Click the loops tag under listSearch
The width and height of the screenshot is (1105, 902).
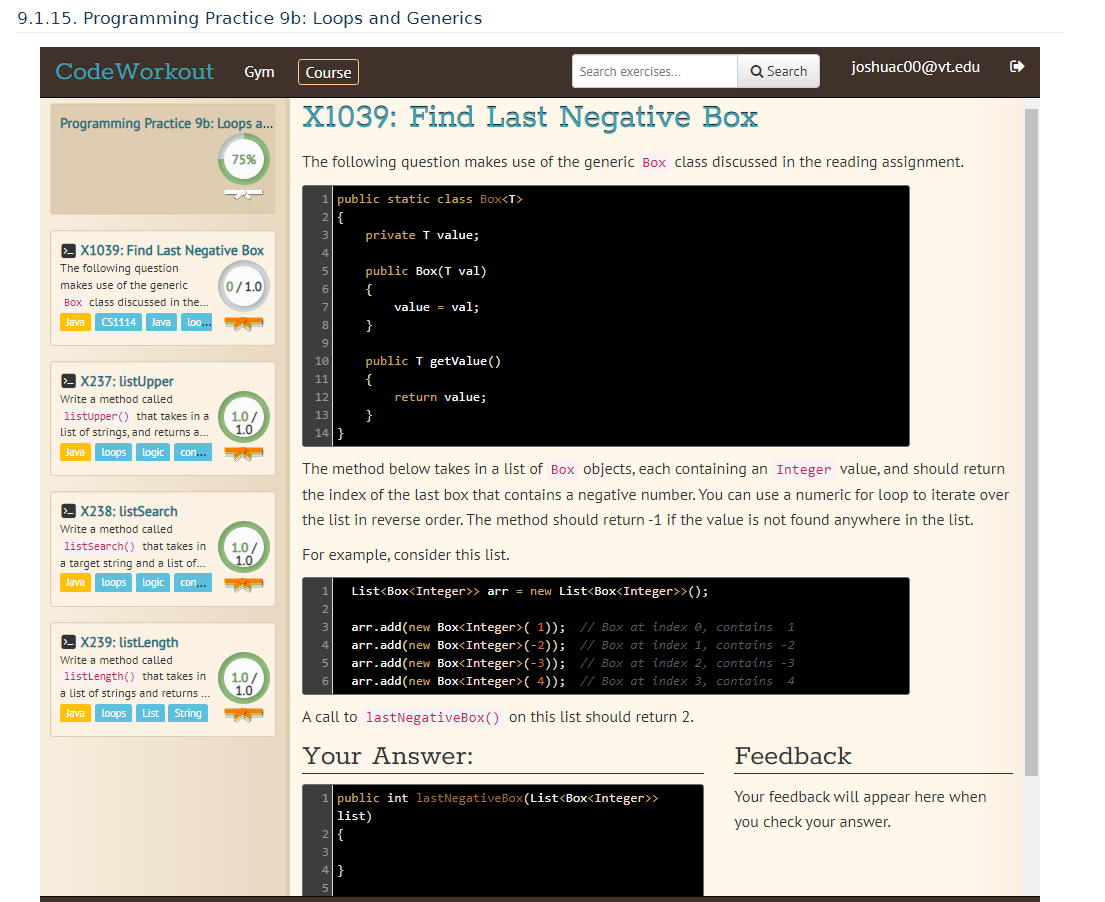point(113,583)
